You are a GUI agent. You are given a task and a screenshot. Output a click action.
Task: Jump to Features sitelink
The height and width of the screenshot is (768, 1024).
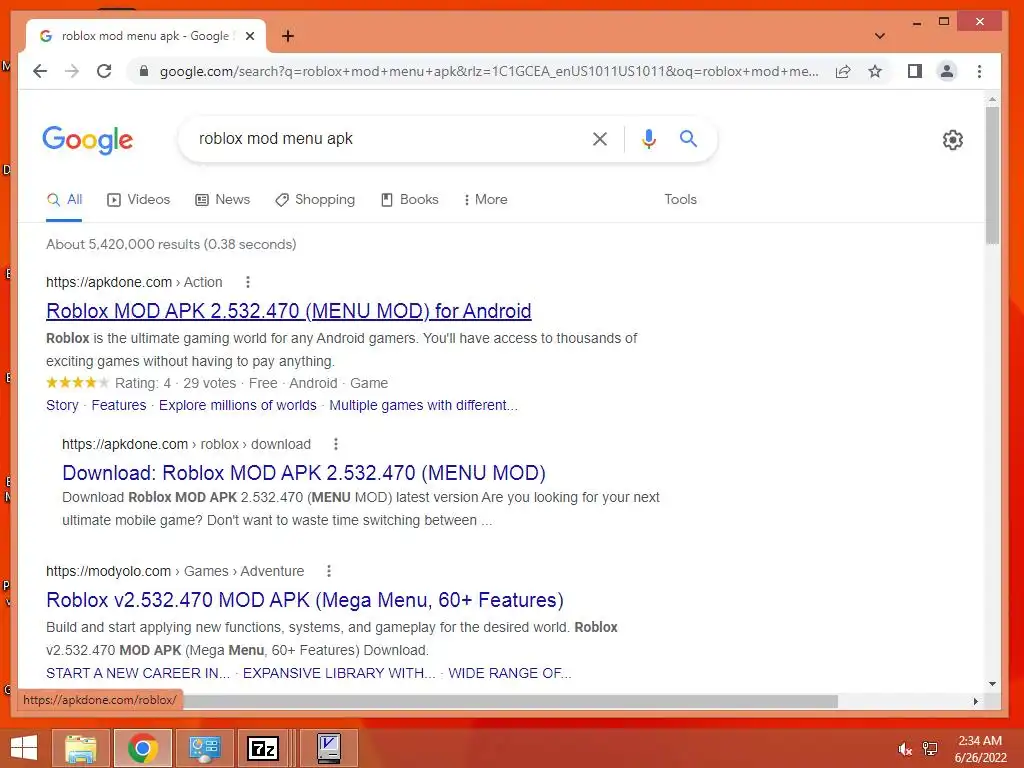tap(119, 406)
